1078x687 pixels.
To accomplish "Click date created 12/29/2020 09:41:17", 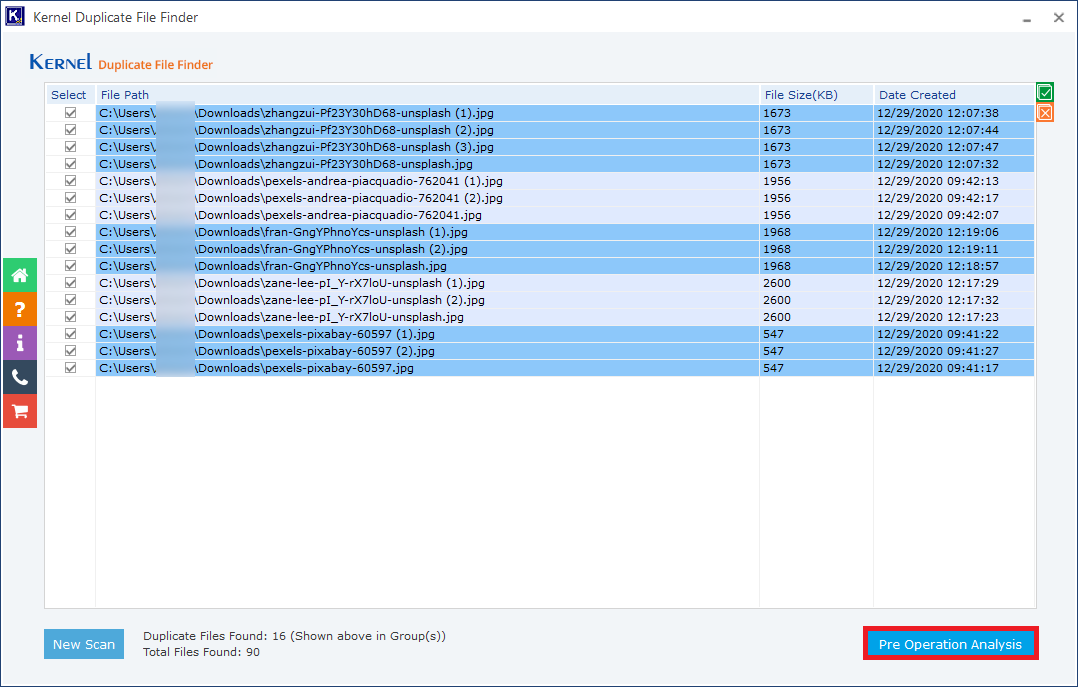I will tap(938, 368).
